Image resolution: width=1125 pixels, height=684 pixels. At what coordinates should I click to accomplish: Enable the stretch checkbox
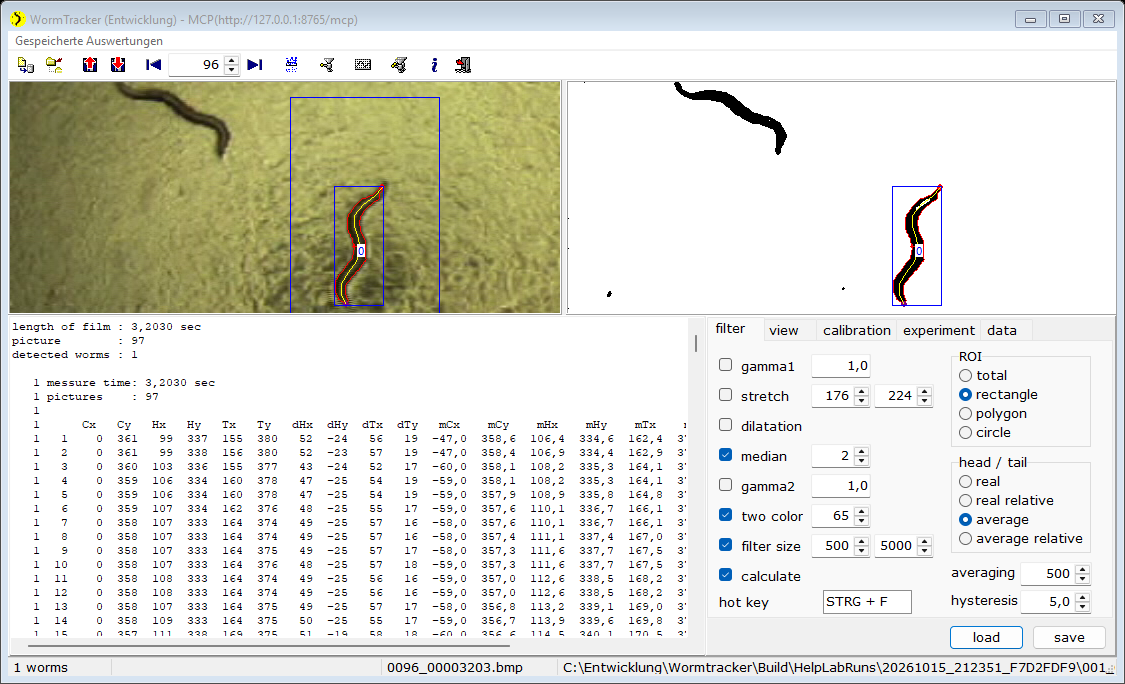tap(725, 395)
